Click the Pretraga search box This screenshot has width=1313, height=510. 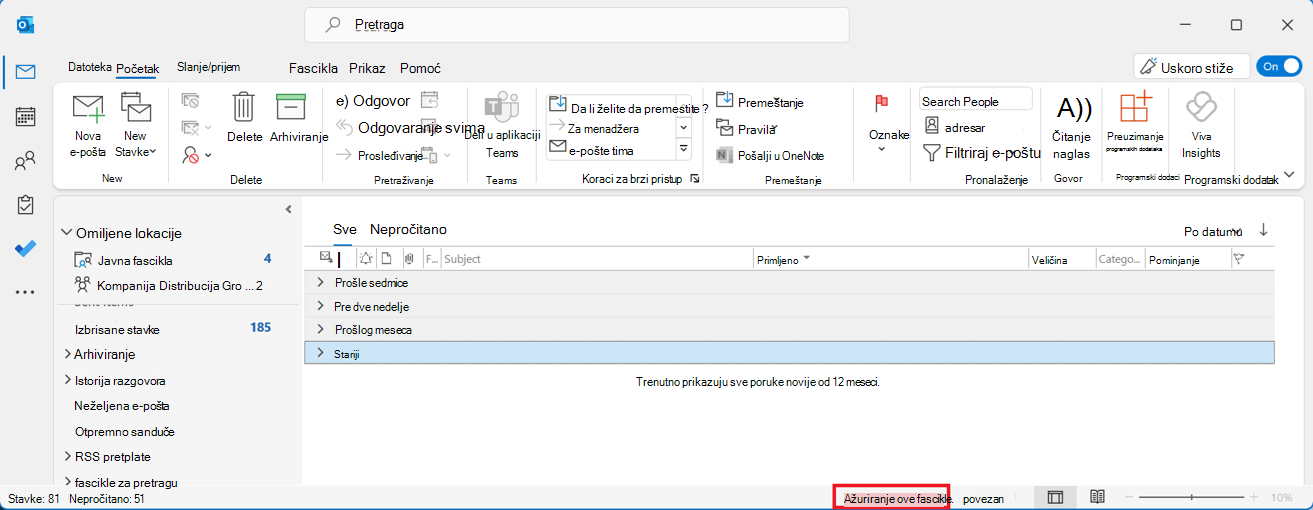[x=577, y=24]
